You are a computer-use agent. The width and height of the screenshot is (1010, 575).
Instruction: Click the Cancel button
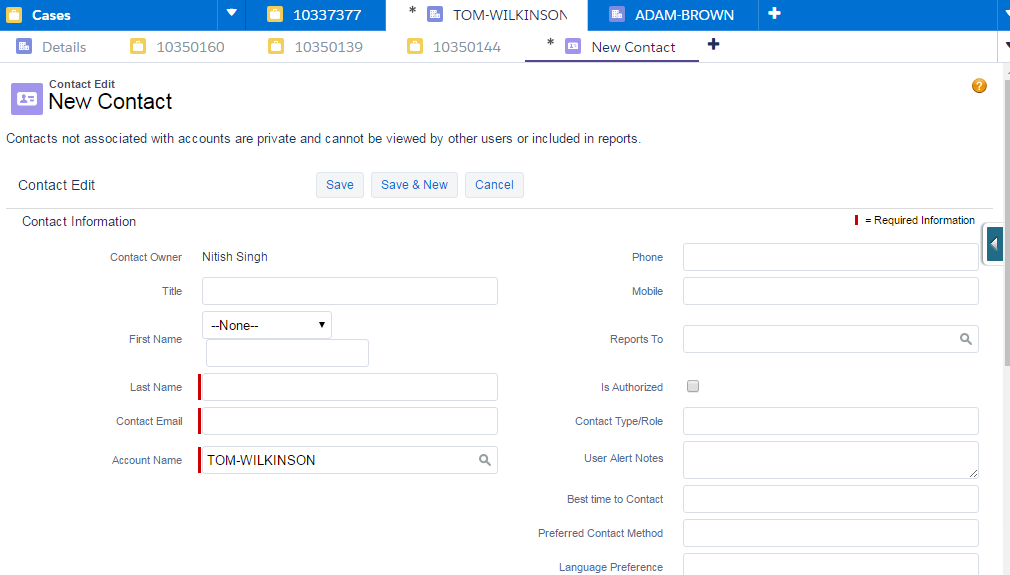coord(494,185)
